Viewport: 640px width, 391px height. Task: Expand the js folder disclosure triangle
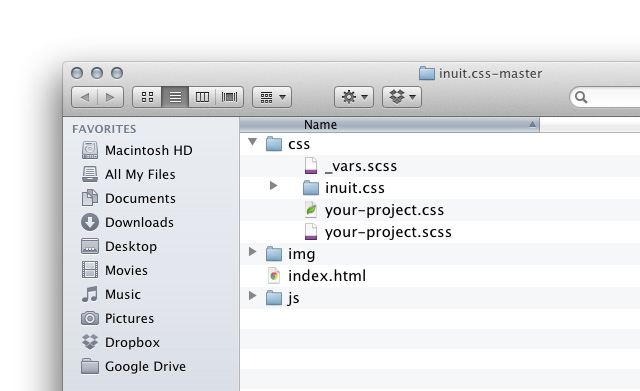[x=253, y=295]
